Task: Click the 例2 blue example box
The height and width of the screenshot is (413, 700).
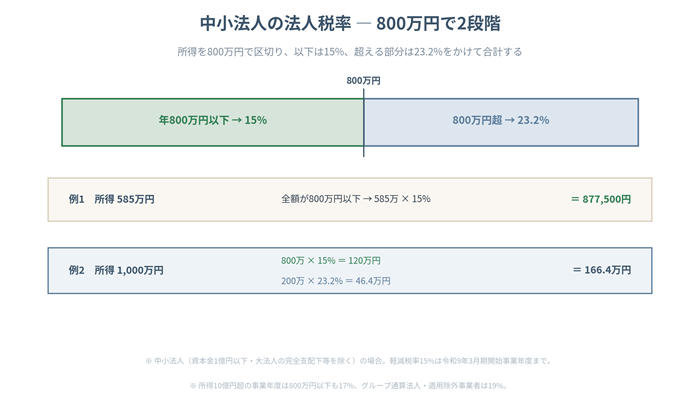Action: tap(350, 271)
